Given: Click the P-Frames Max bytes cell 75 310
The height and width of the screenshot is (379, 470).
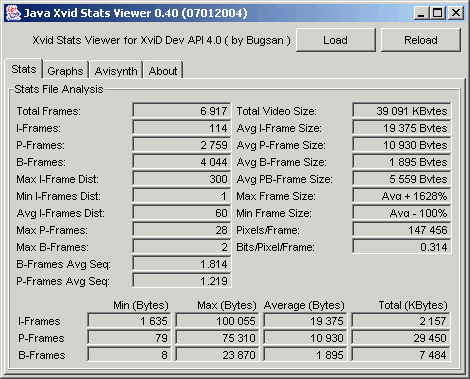Looking at the screenshot, I should coord(217,338).
